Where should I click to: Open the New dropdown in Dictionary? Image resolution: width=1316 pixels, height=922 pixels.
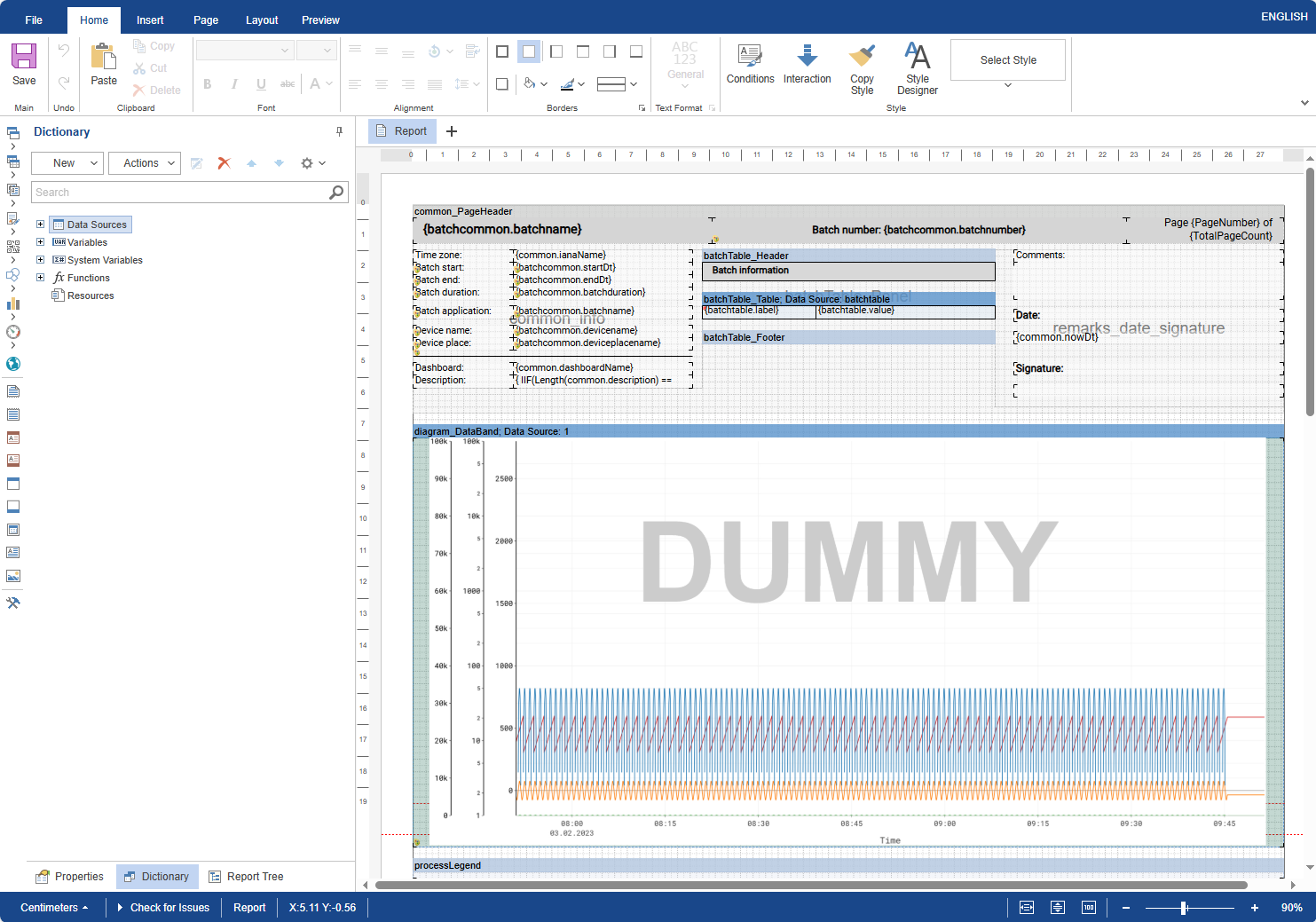67,163
